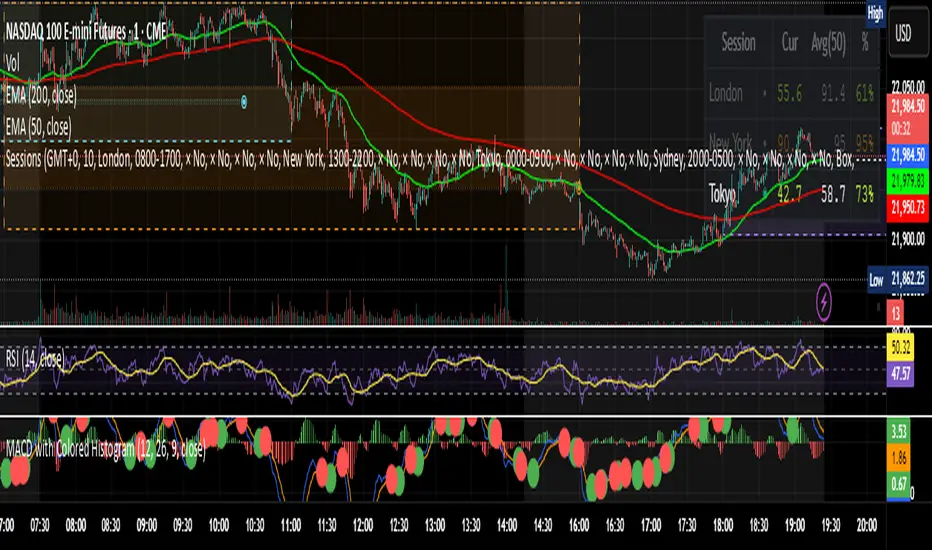932x550 pixels.
Task: Click the 00:32 countdown timer label
Action: pos(900,128)
